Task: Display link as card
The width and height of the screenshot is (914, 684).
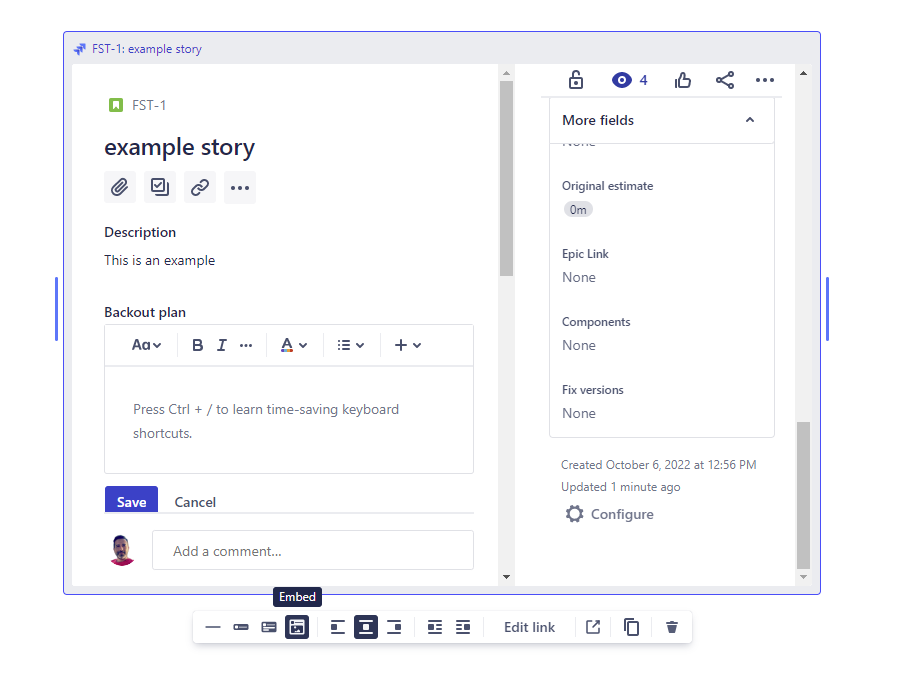Action: coord(269,627)
